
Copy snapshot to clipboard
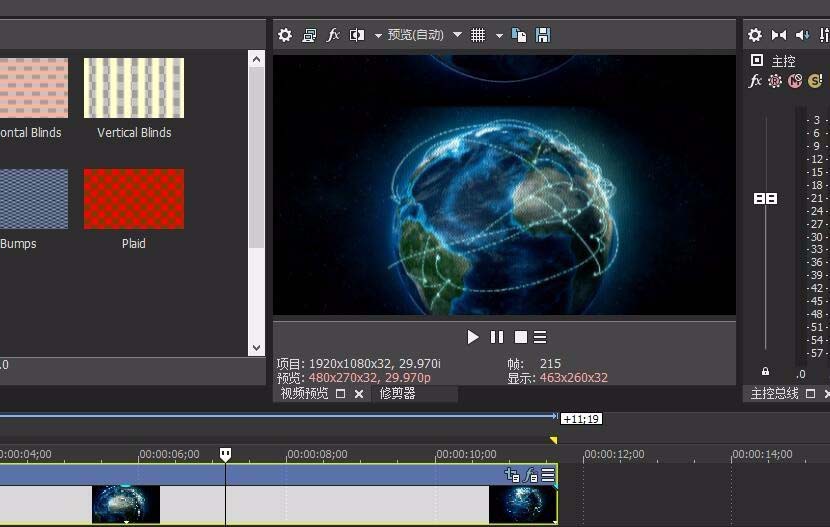(x=519, y=35)
